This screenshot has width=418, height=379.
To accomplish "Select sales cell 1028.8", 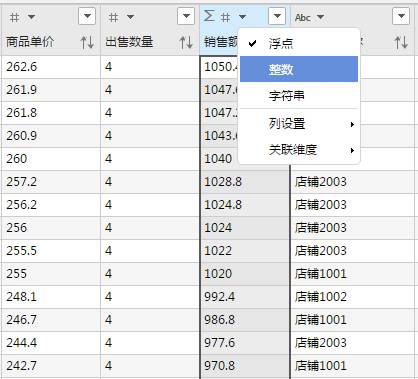I will point(245,182).
